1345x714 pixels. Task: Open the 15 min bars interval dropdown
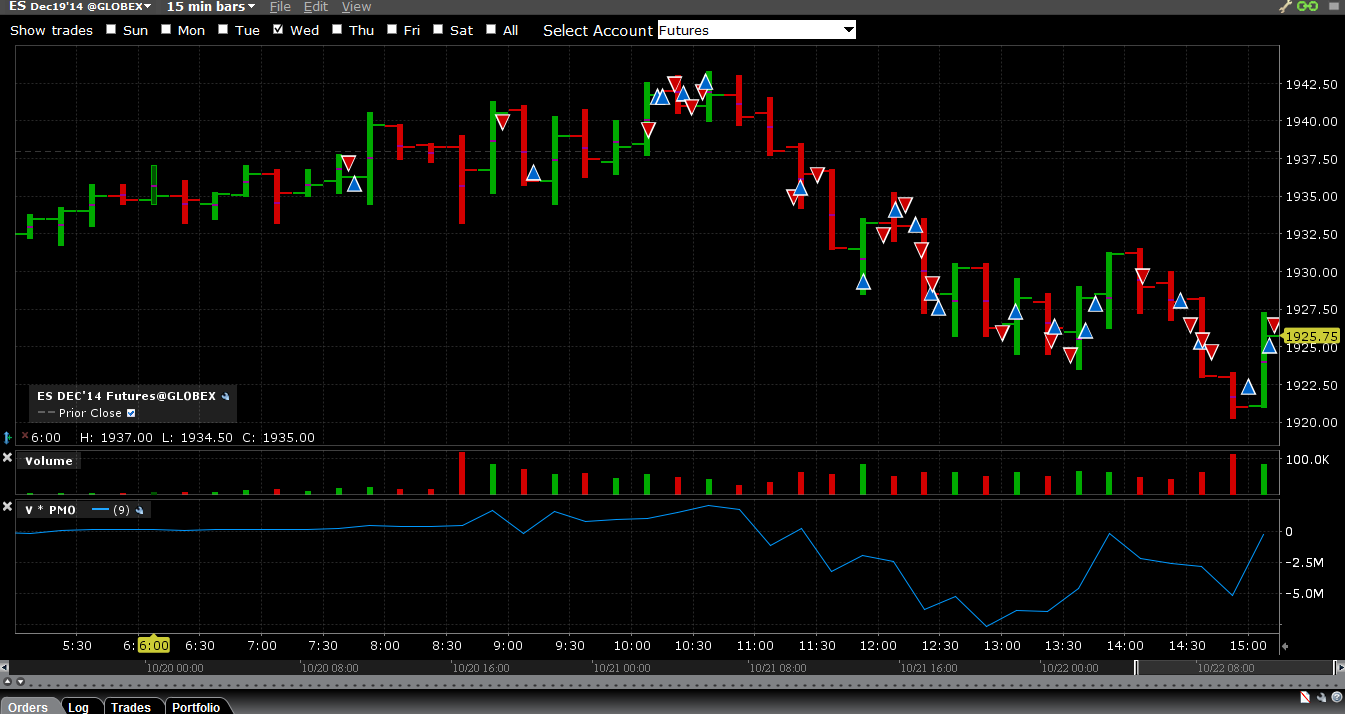pyautogui.click(x=213, y=7)
